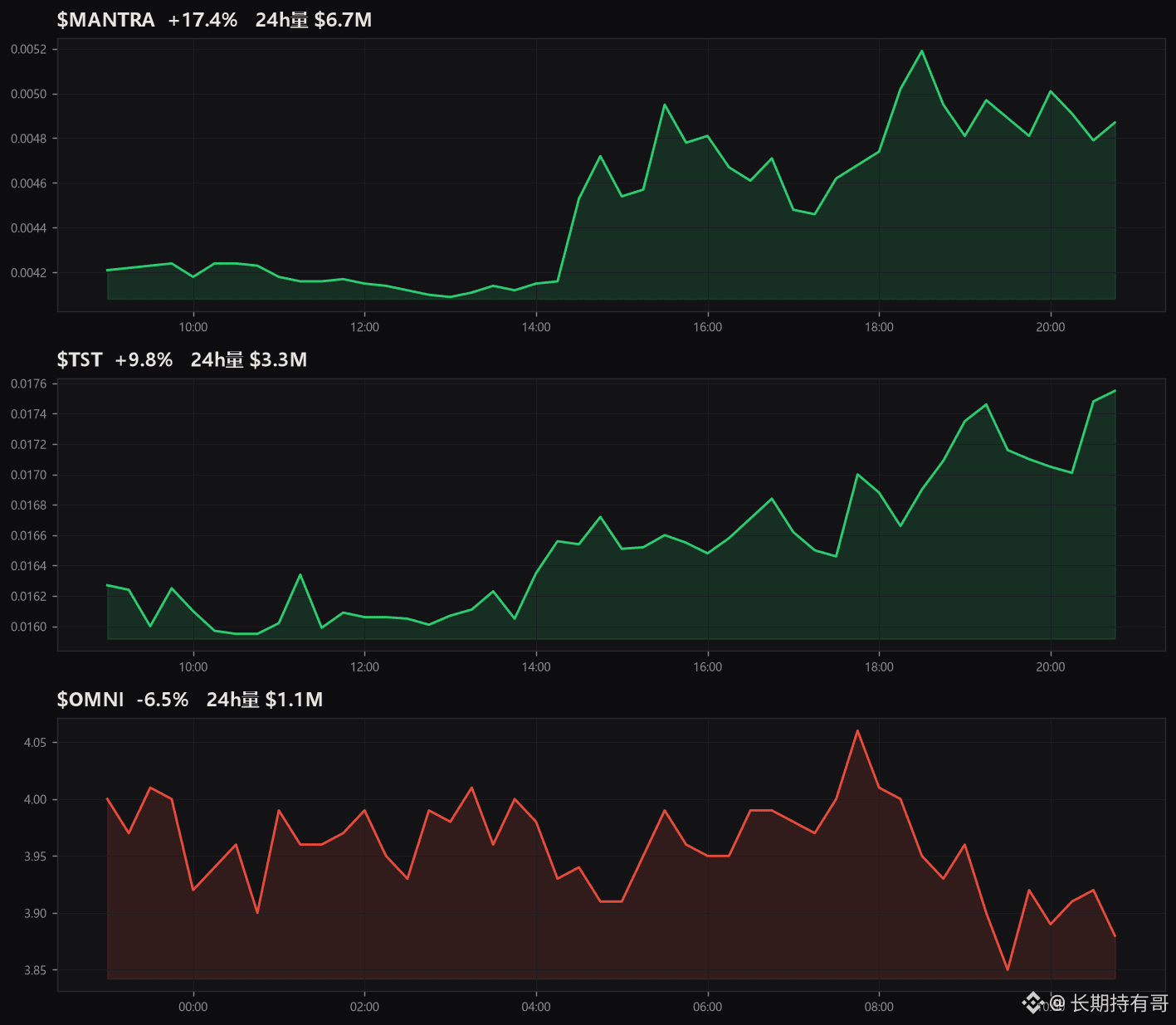Click 02:00 on the OMNI chart axis
Image resolution: width=1176 pixels, height=1025 pixels.
[x=364, y=1007]
